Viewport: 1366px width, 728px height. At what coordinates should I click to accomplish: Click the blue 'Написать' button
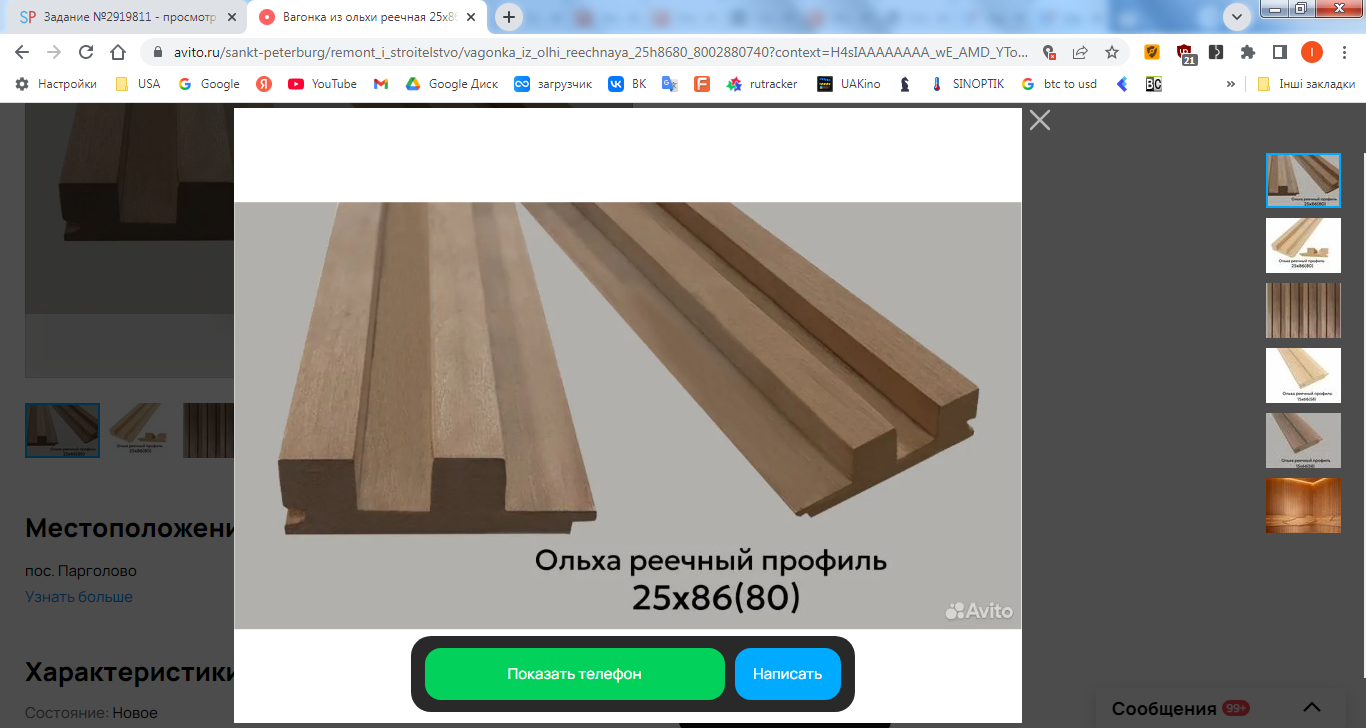(787, 674)
